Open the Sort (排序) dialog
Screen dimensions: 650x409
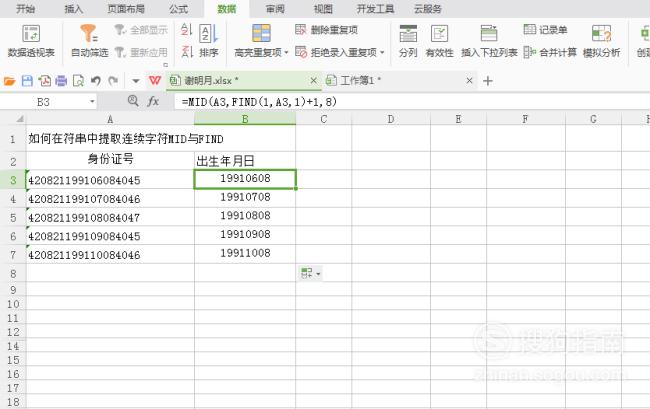(x=209, y=41)
